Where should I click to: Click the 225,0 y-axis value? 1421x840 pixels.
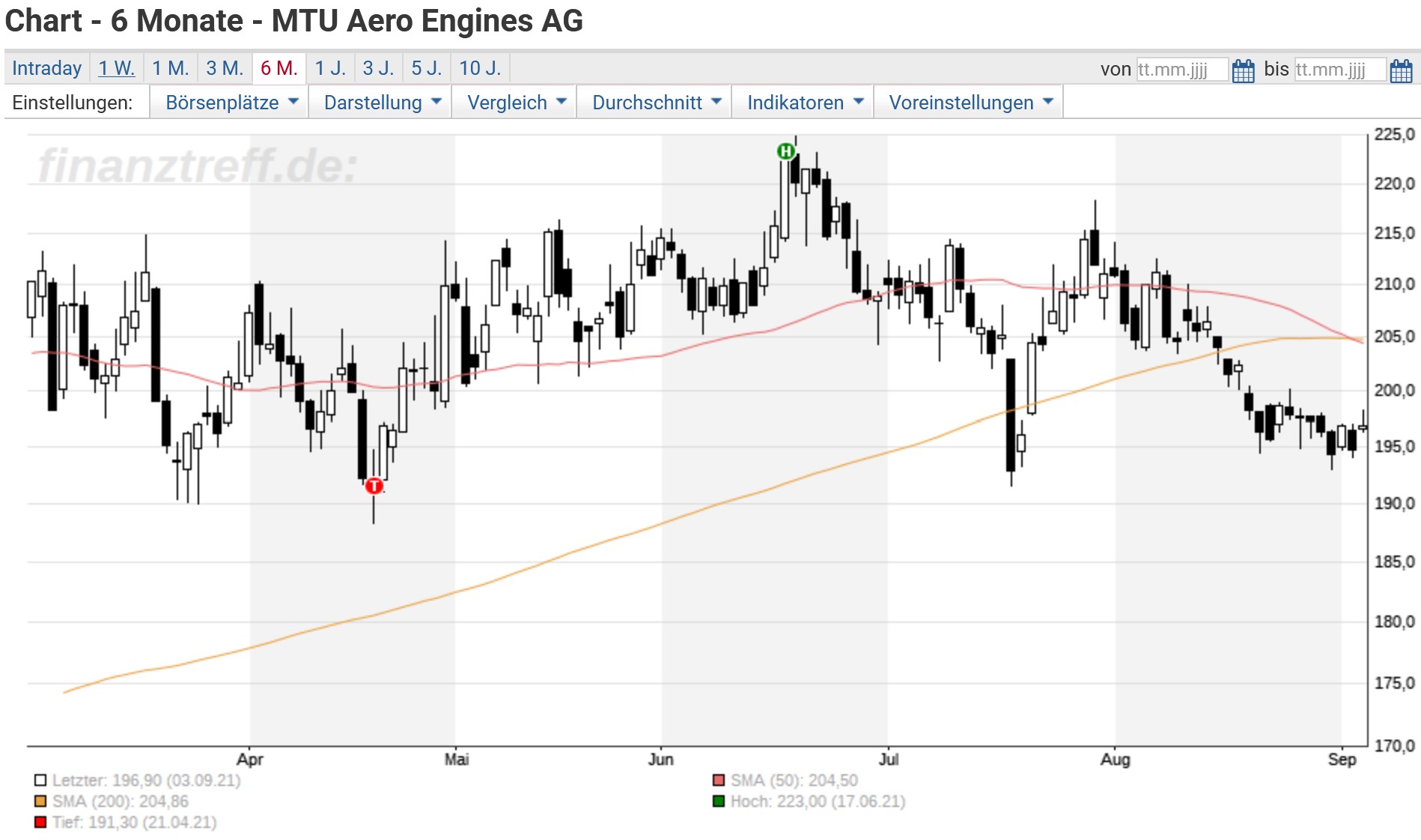1395,135
